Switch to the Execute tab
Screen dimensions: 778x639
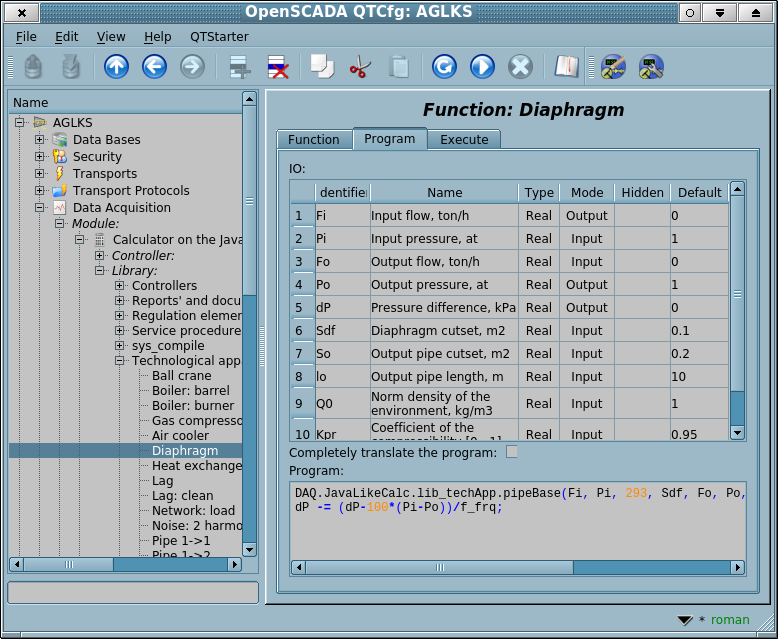(x=464, y=140)
